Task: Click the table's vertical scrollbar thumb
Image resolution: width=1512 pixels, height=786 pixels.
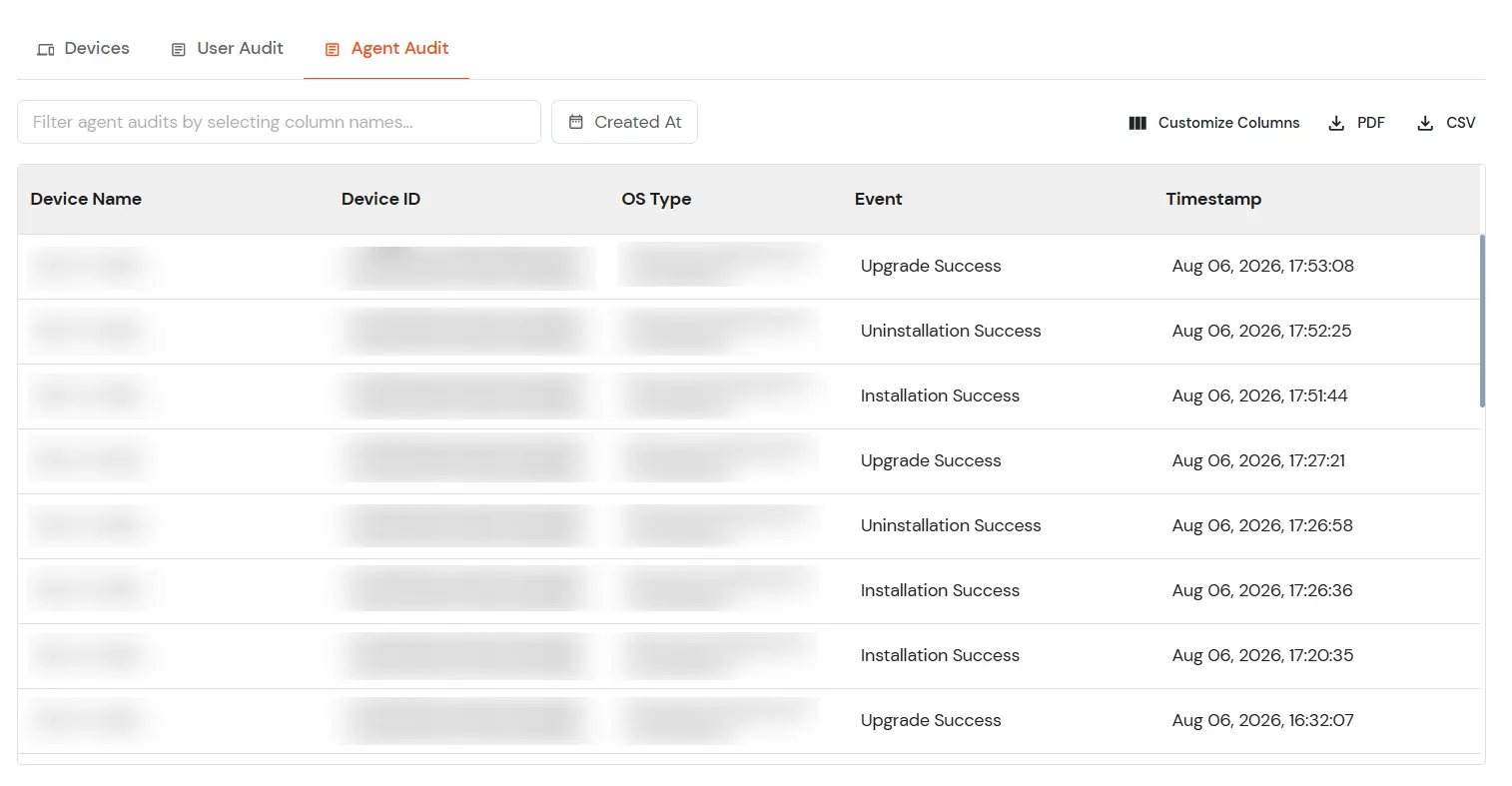Action: point(1482,321)
